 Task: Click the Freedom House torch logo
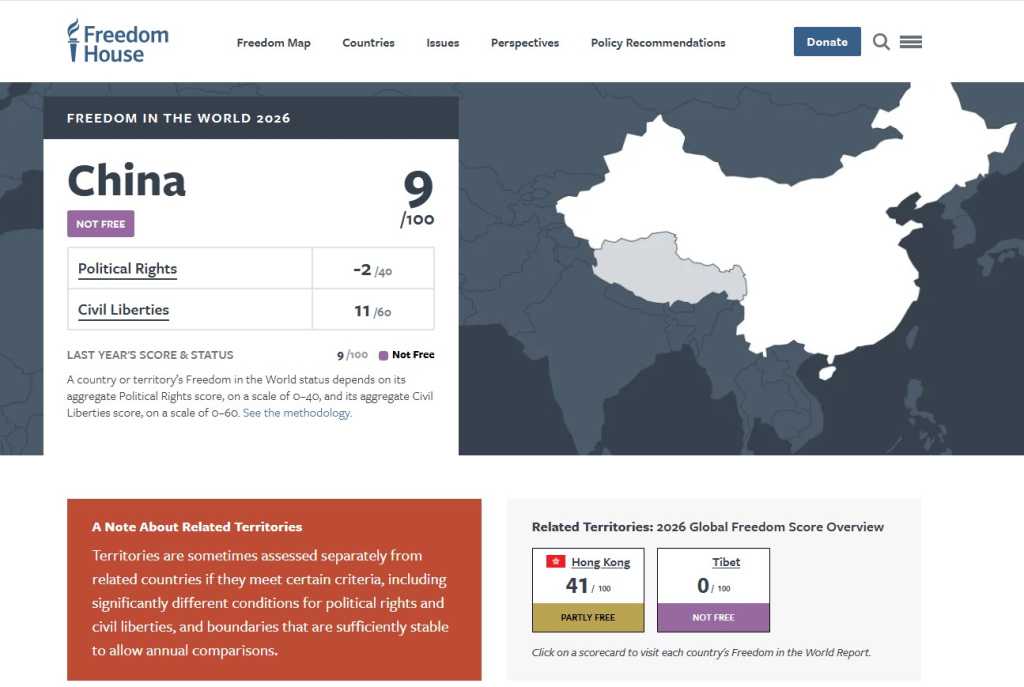click(x=73, y=40)
